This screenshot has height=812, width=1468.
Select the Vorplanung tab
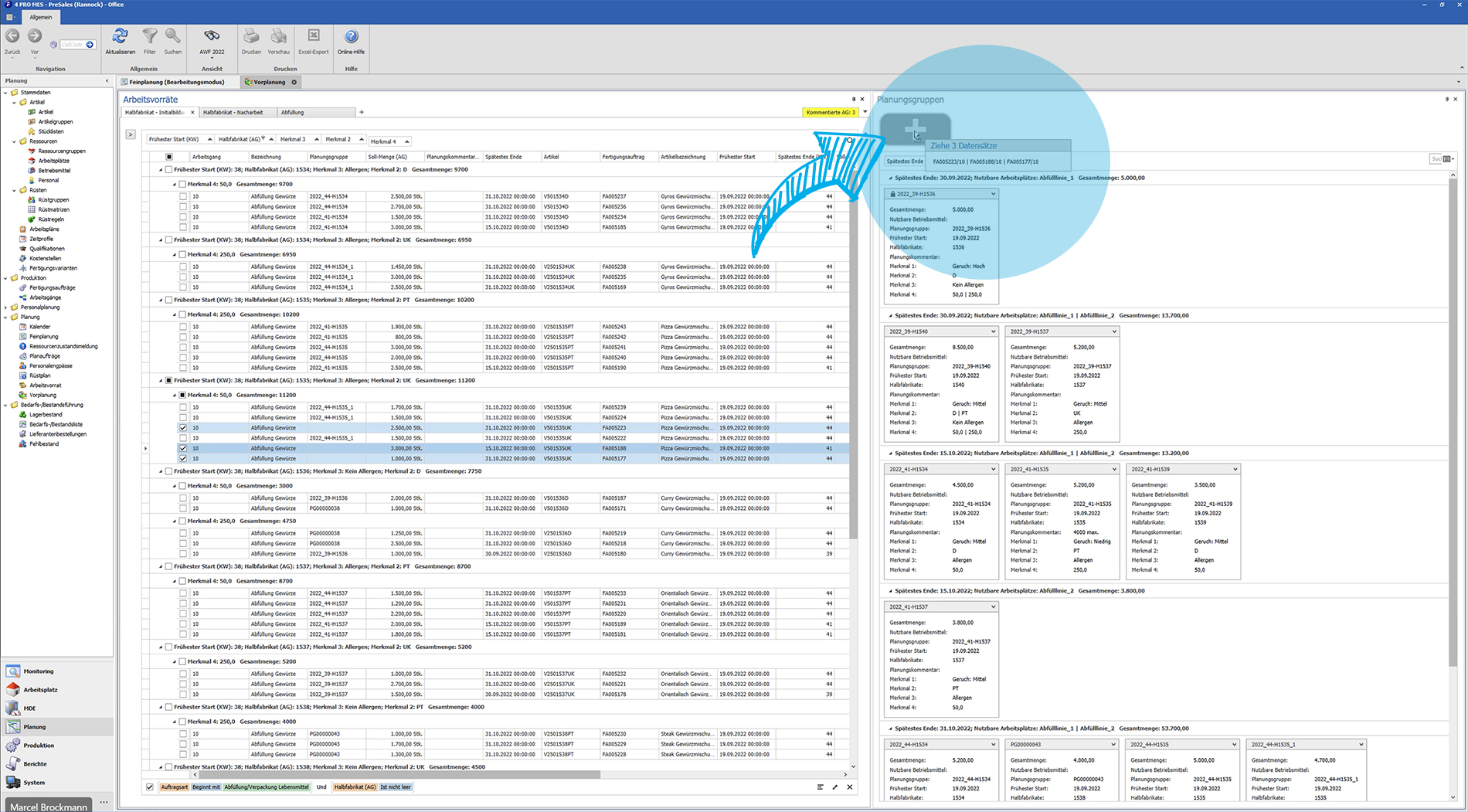click(269, 82)
